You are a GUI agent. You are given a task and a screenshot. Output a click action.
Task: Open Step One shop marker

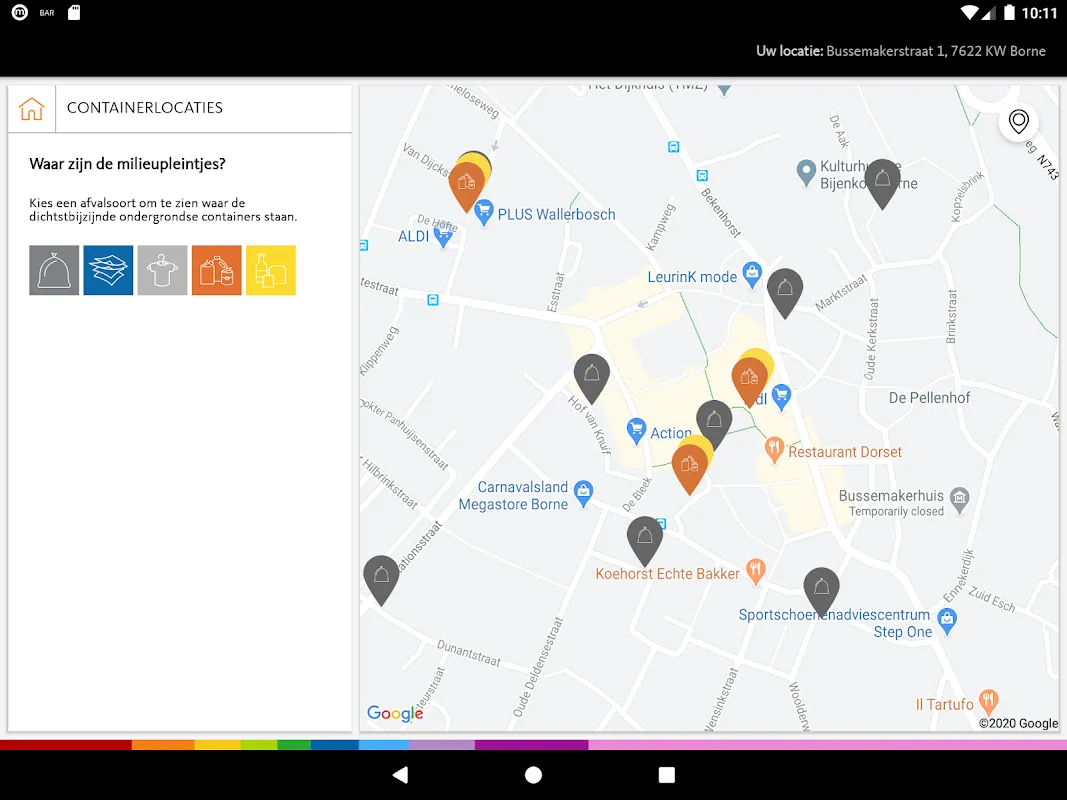point(947,622)
